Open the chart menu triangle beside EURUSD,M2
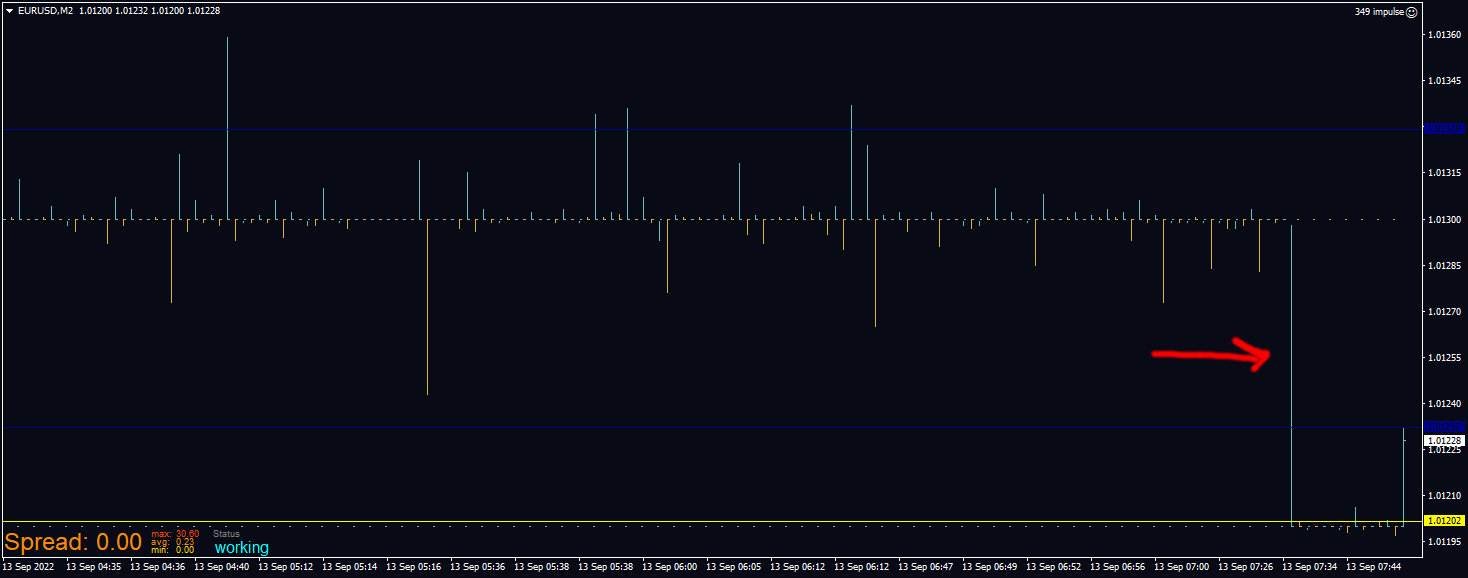The height and width of the screenshot is (578, 1468). point(9,11)
